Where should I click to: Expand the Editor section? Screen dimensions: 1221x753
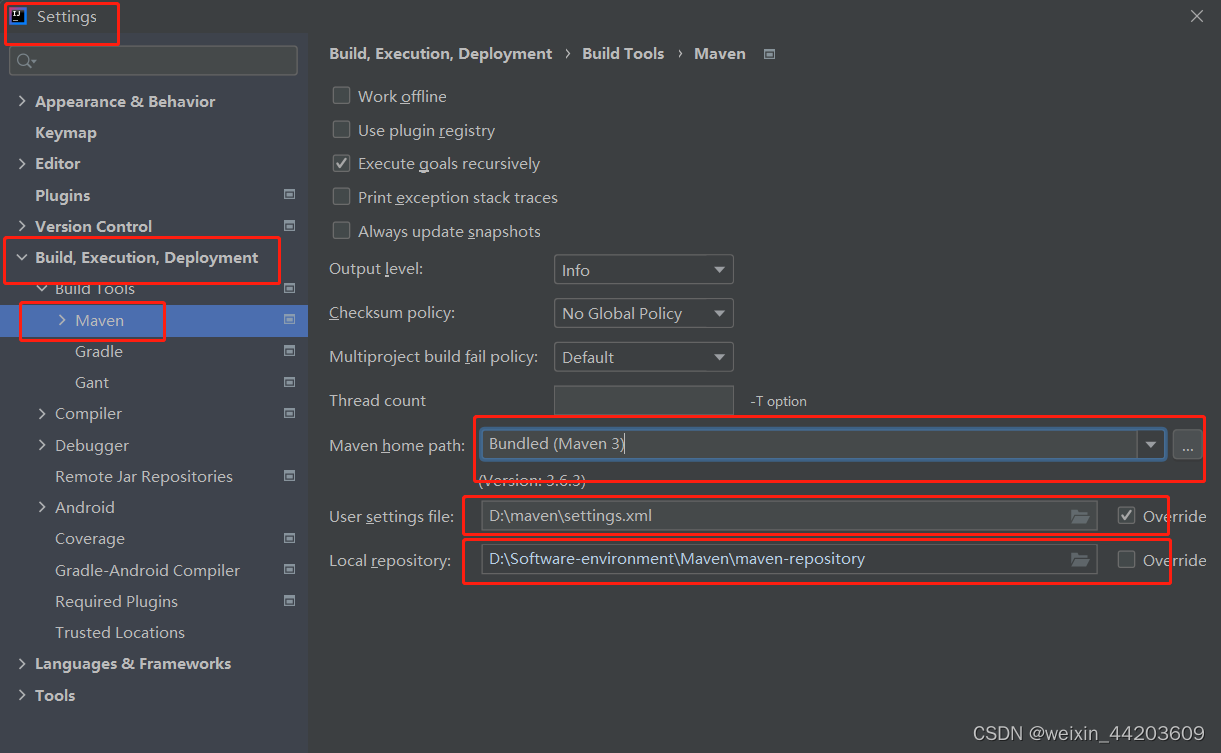[x=22, y=163]
